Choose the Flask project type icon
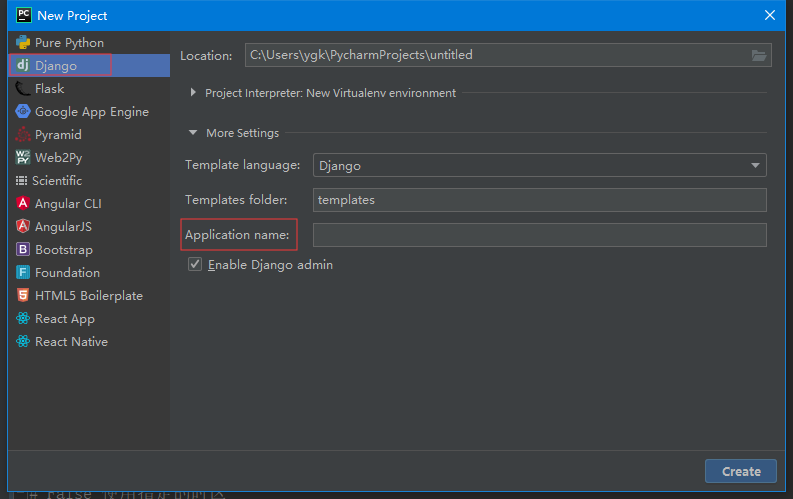 23,89
